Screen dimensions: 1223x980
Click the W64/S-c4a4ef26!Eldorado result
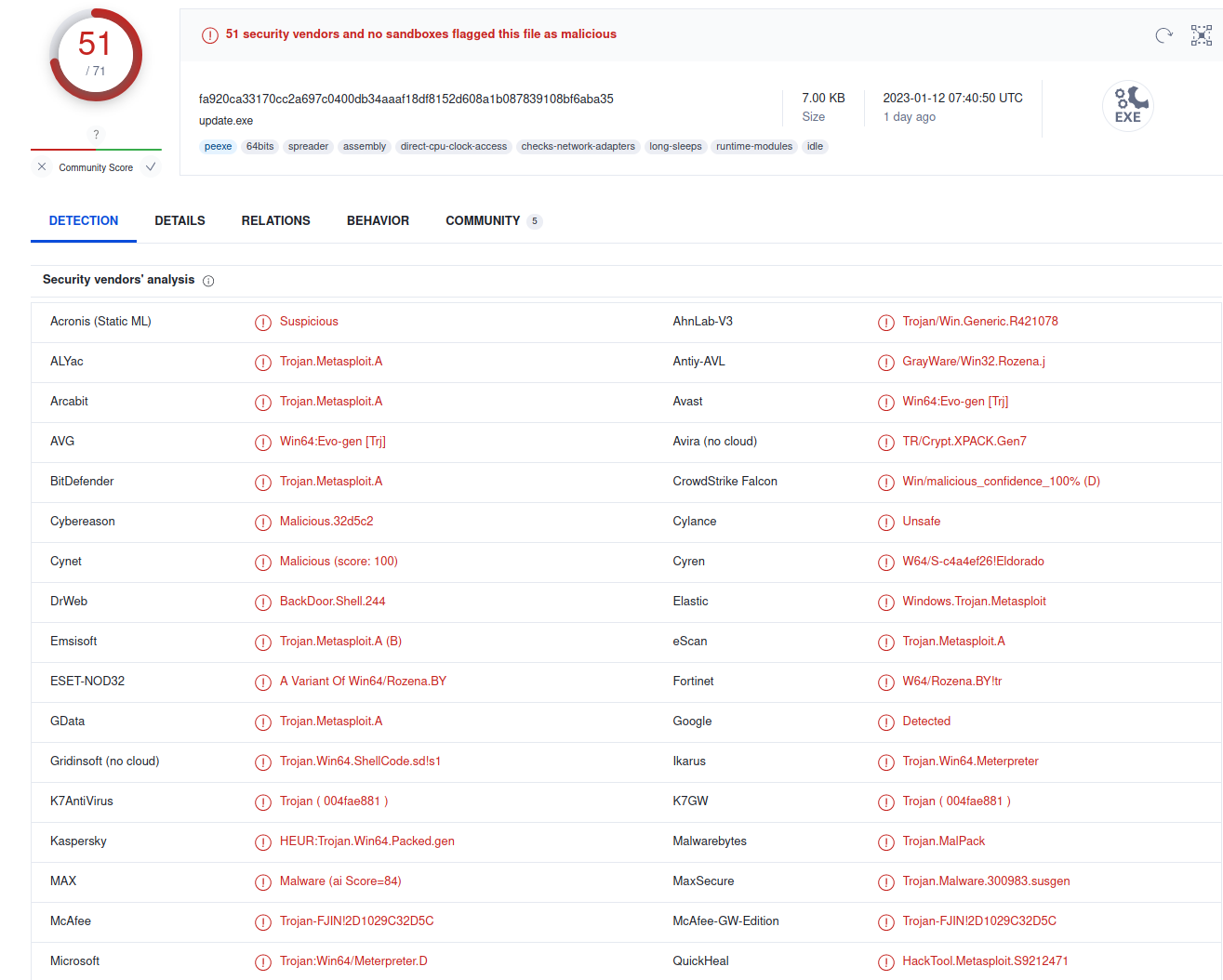point(974,562)
